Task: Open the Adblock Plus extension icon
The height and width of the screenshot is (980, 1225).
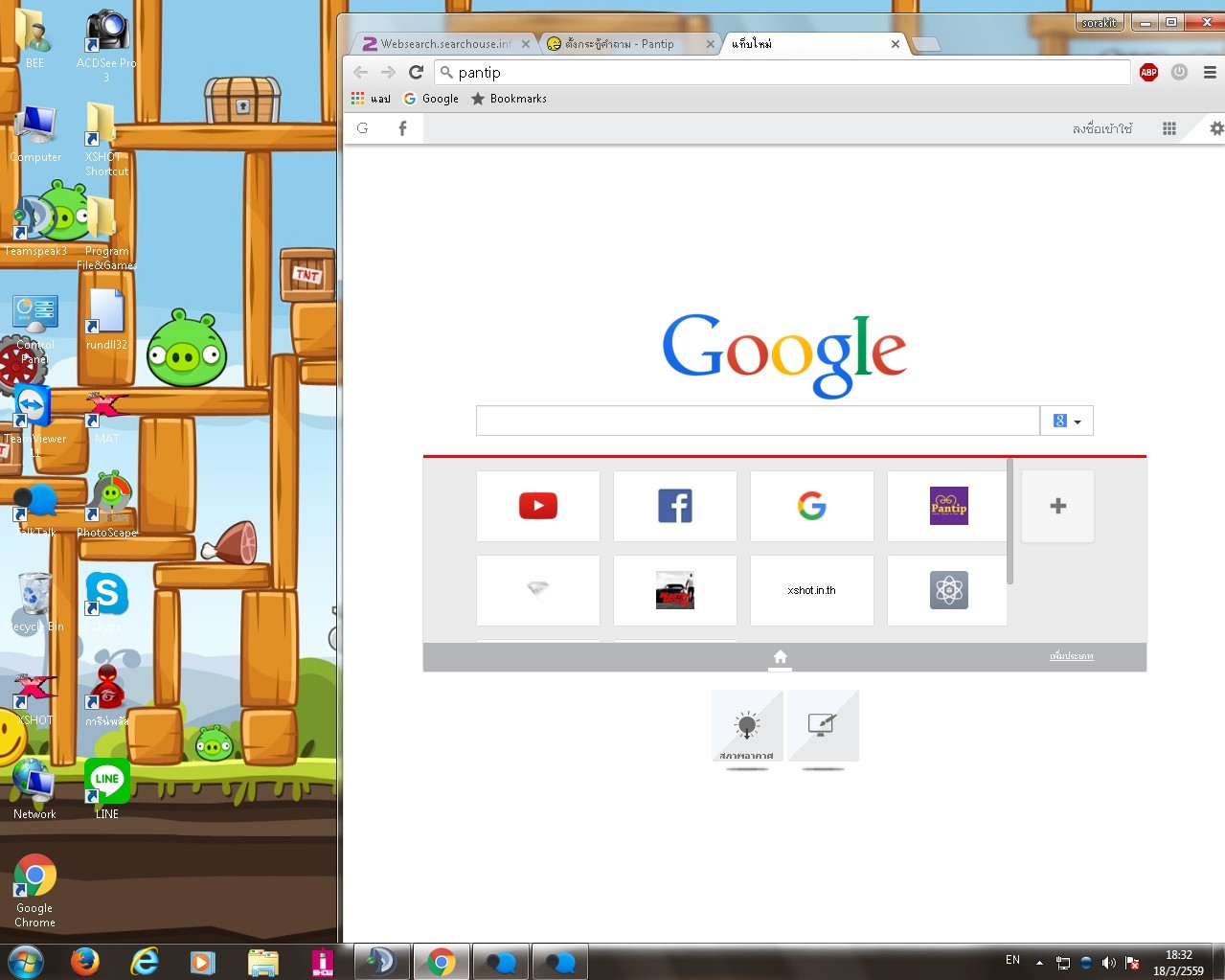Action: (x=1148, y=72)
